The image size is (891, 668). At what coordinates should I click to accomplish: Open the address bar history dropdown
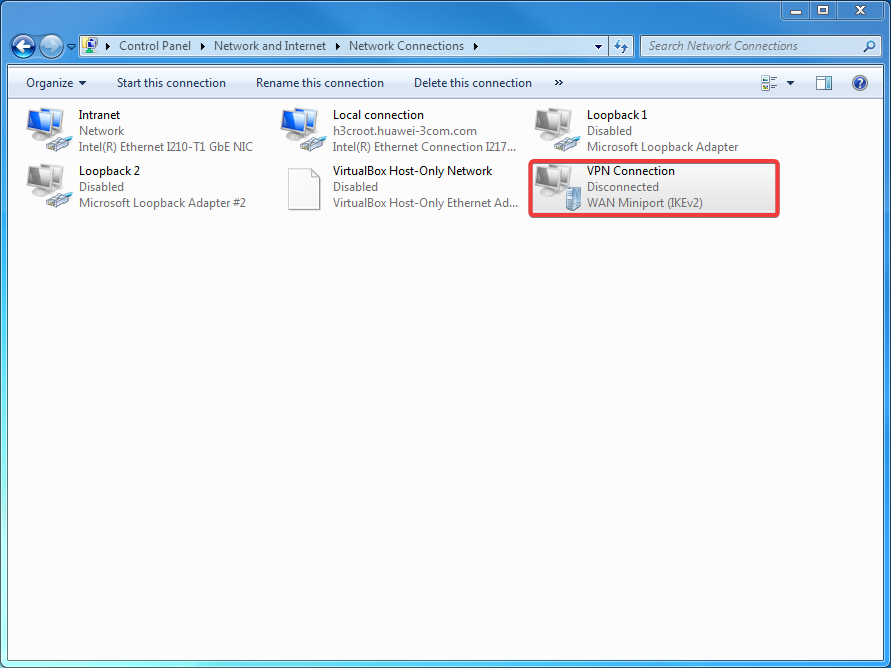point(598,47)
